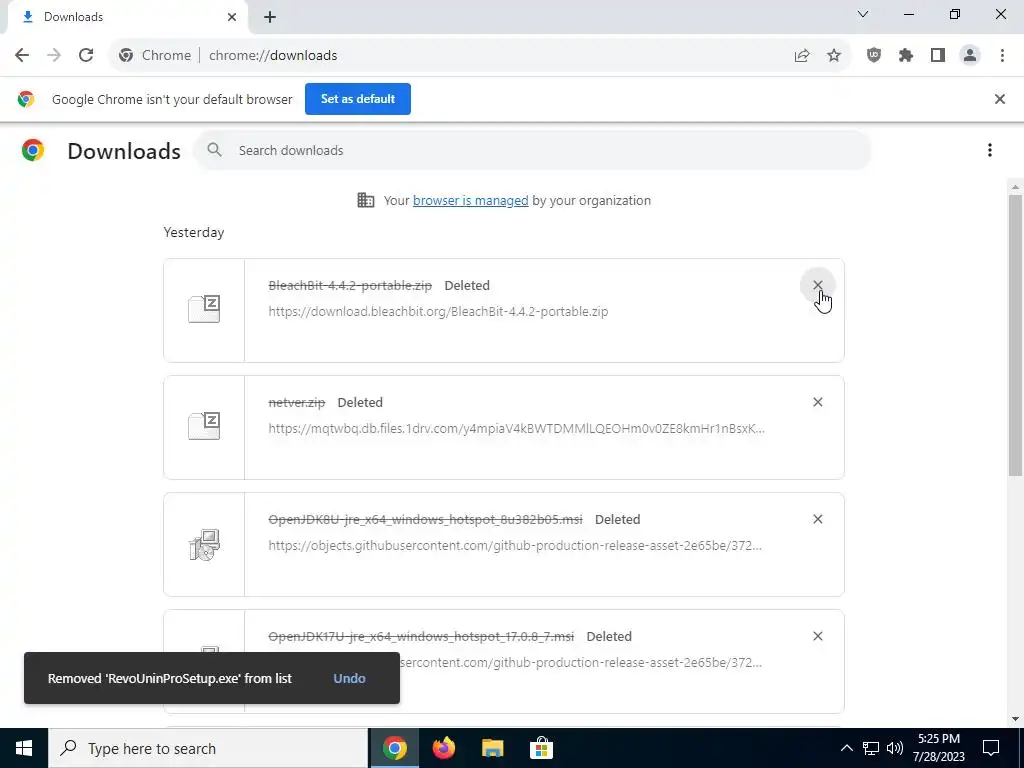Open Microsoft Store from taskbar
Image resolution: width=1024 pixels, height=768 pixels.
point(541,748)
